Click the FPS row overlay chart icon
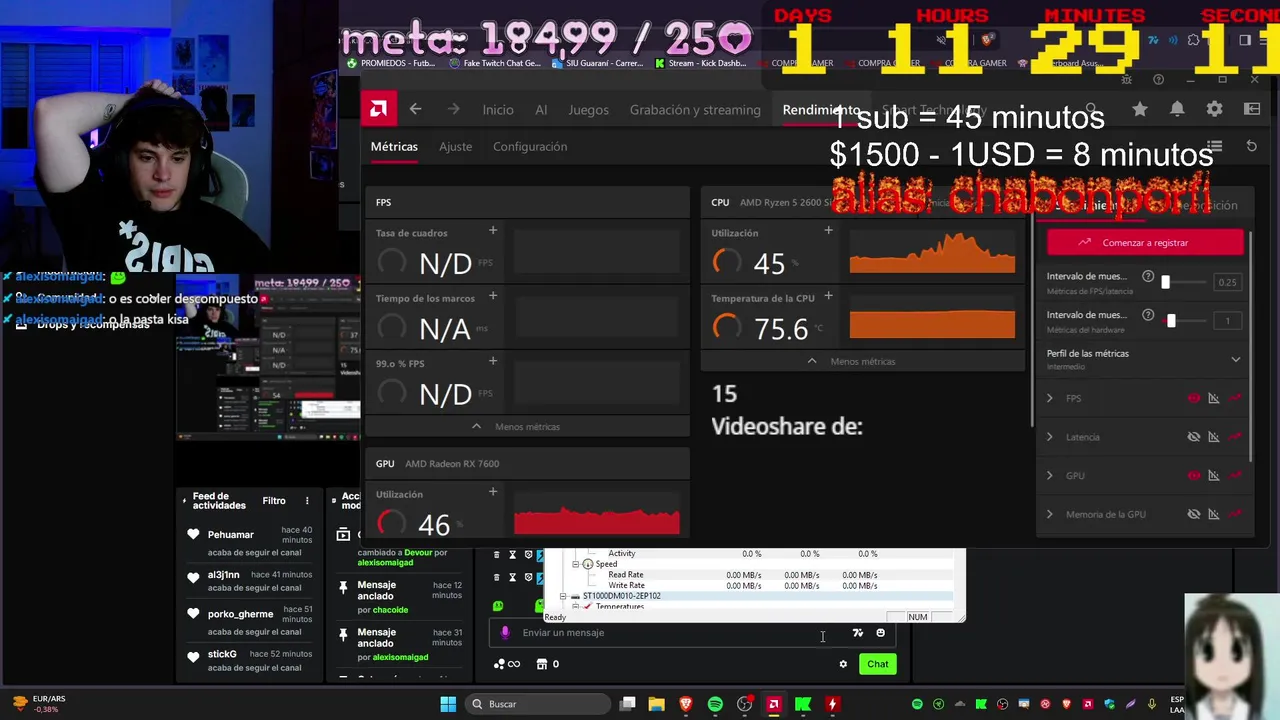The image size is (1280, 720). click(x=1214, y=398)
